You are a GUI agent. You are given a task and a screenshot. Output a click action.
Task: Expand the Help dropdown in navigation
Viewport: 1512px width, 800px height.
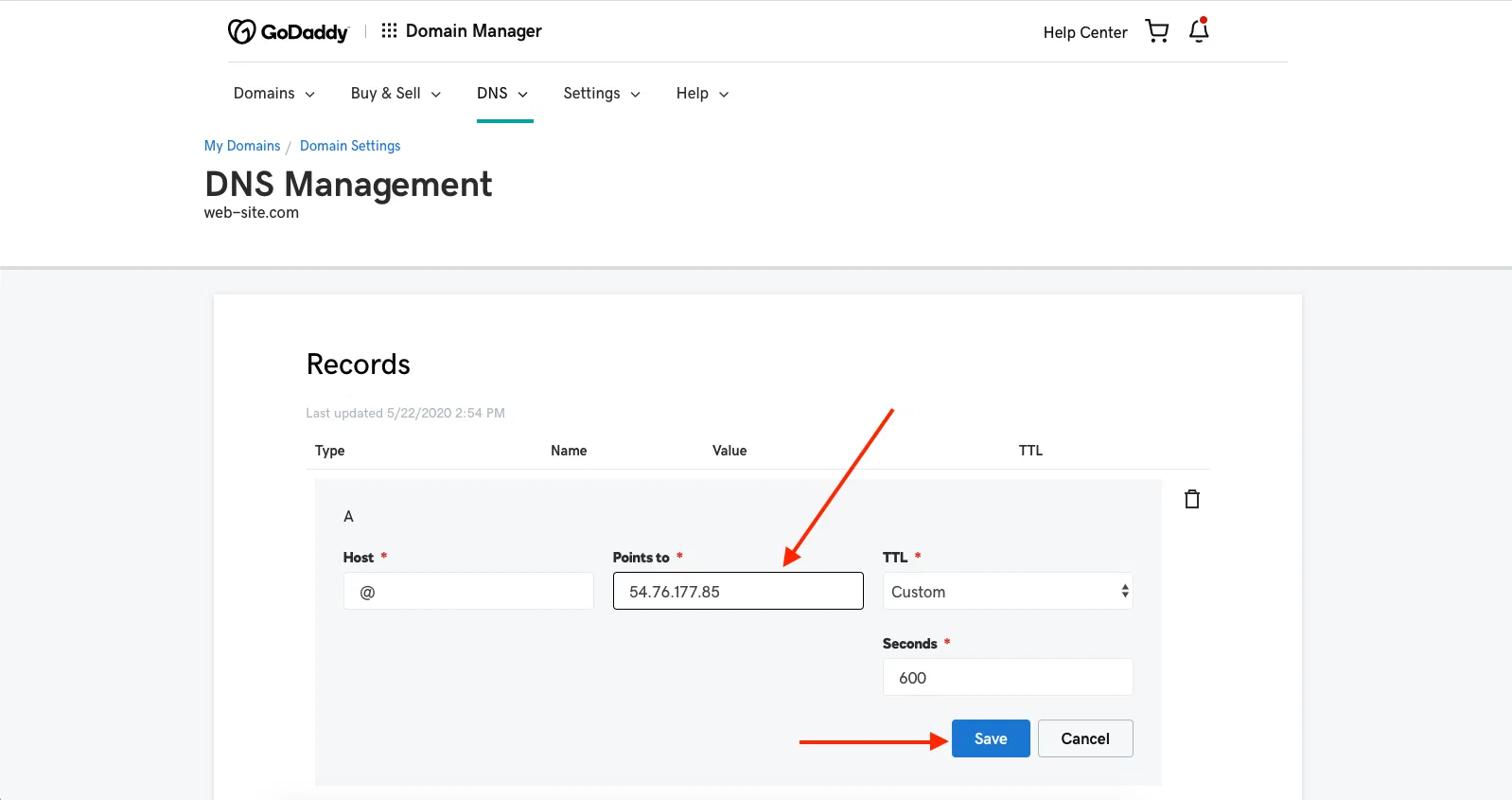click(702, 93)
